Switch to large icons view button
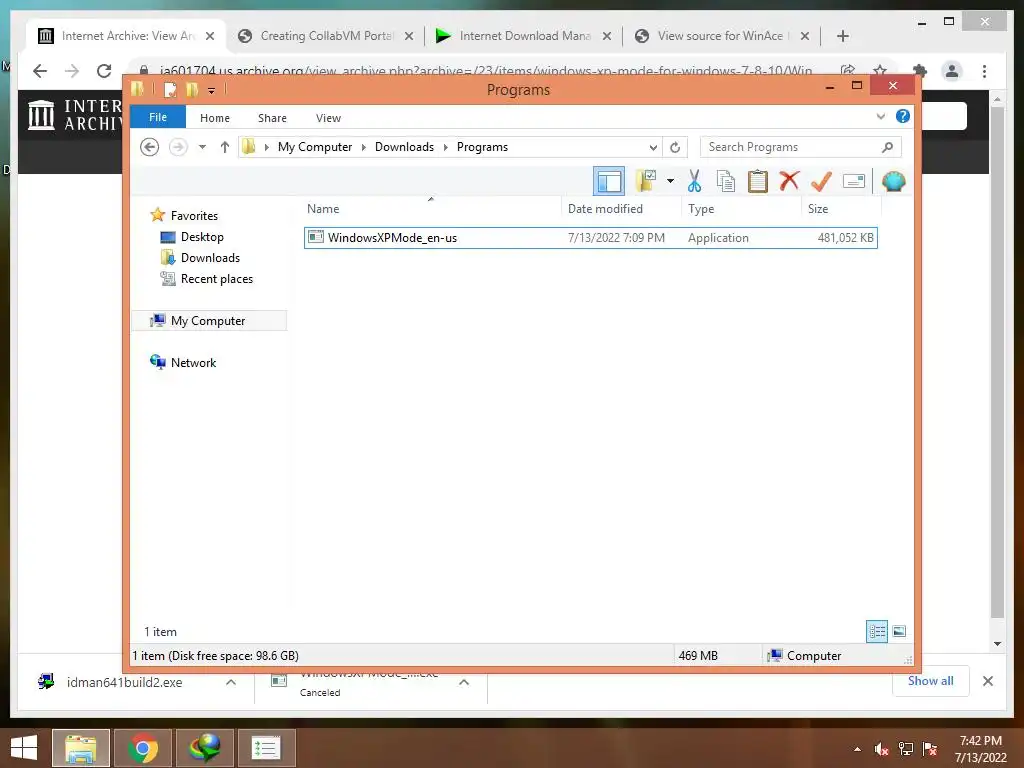 point(899,632)
